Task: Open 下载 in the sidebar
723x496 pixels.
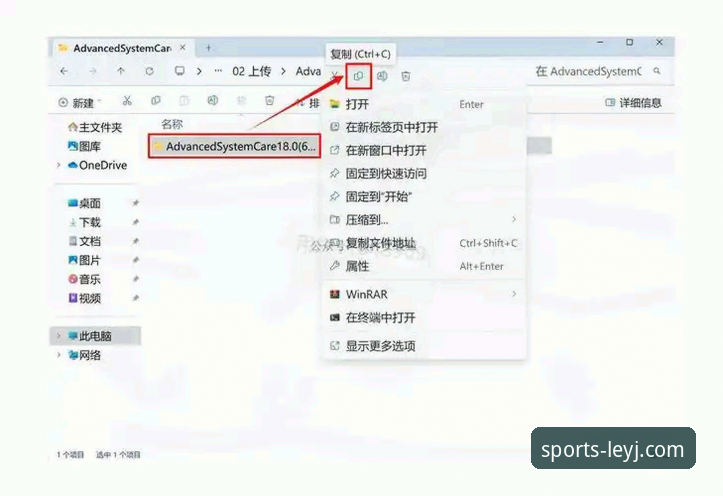Action: click(x=84, y=222)
